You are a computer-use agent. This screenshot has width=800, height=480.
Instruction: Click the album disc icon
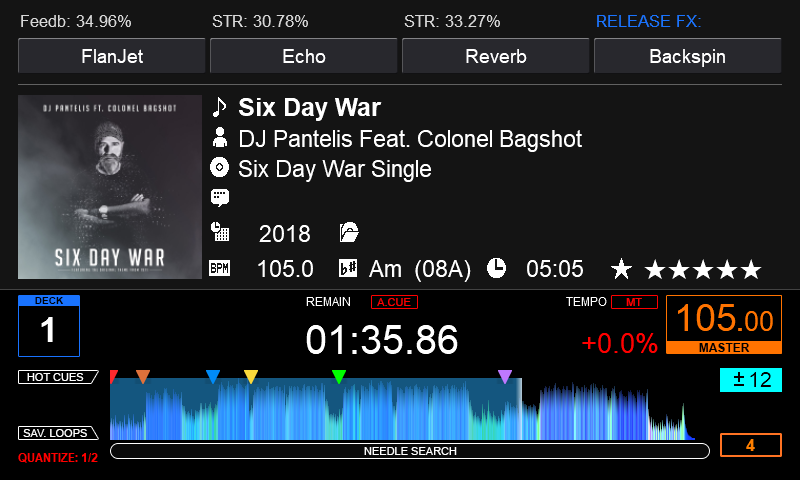[220, 168]
